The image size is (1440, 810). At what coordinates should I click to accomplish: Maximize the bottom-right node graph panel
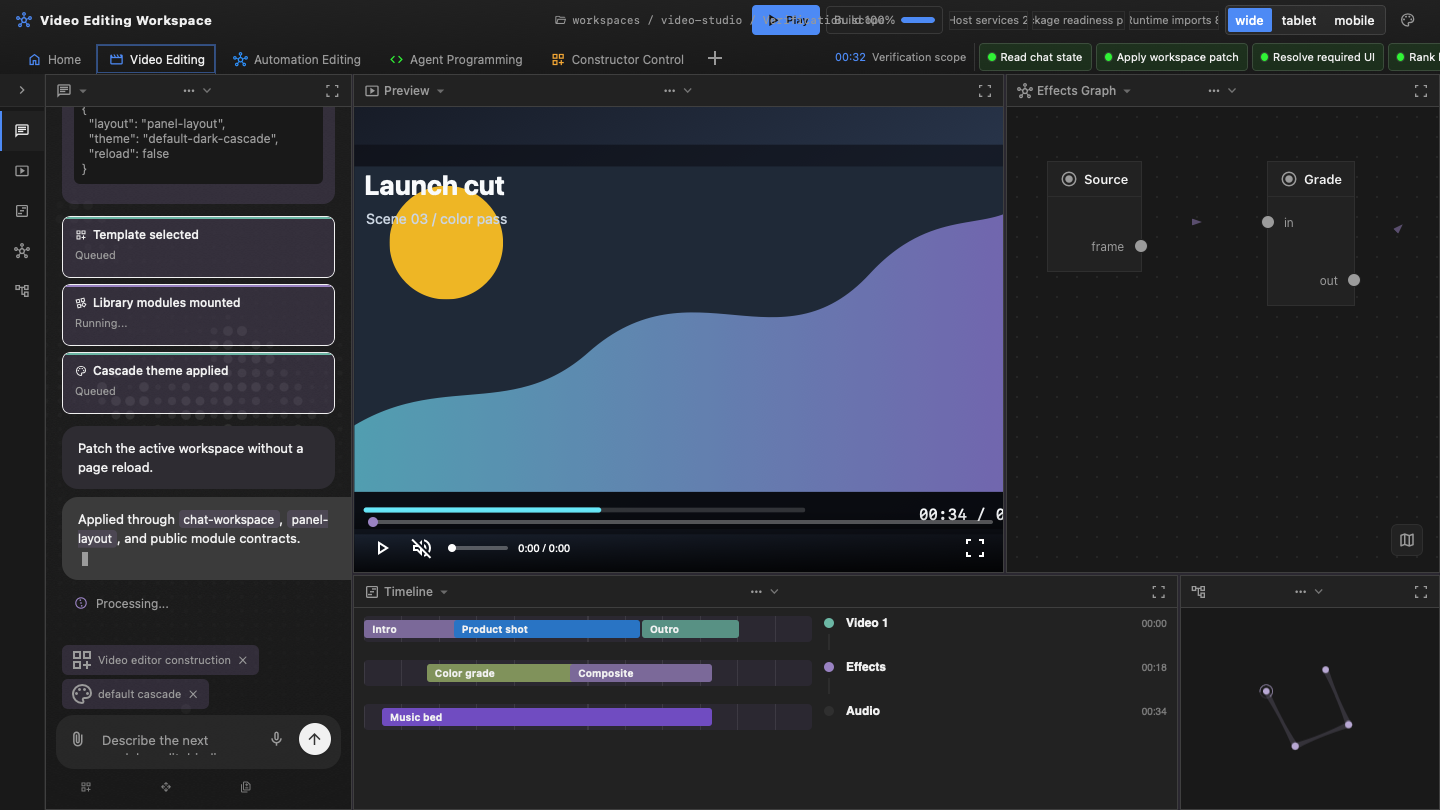(1421, 592)
